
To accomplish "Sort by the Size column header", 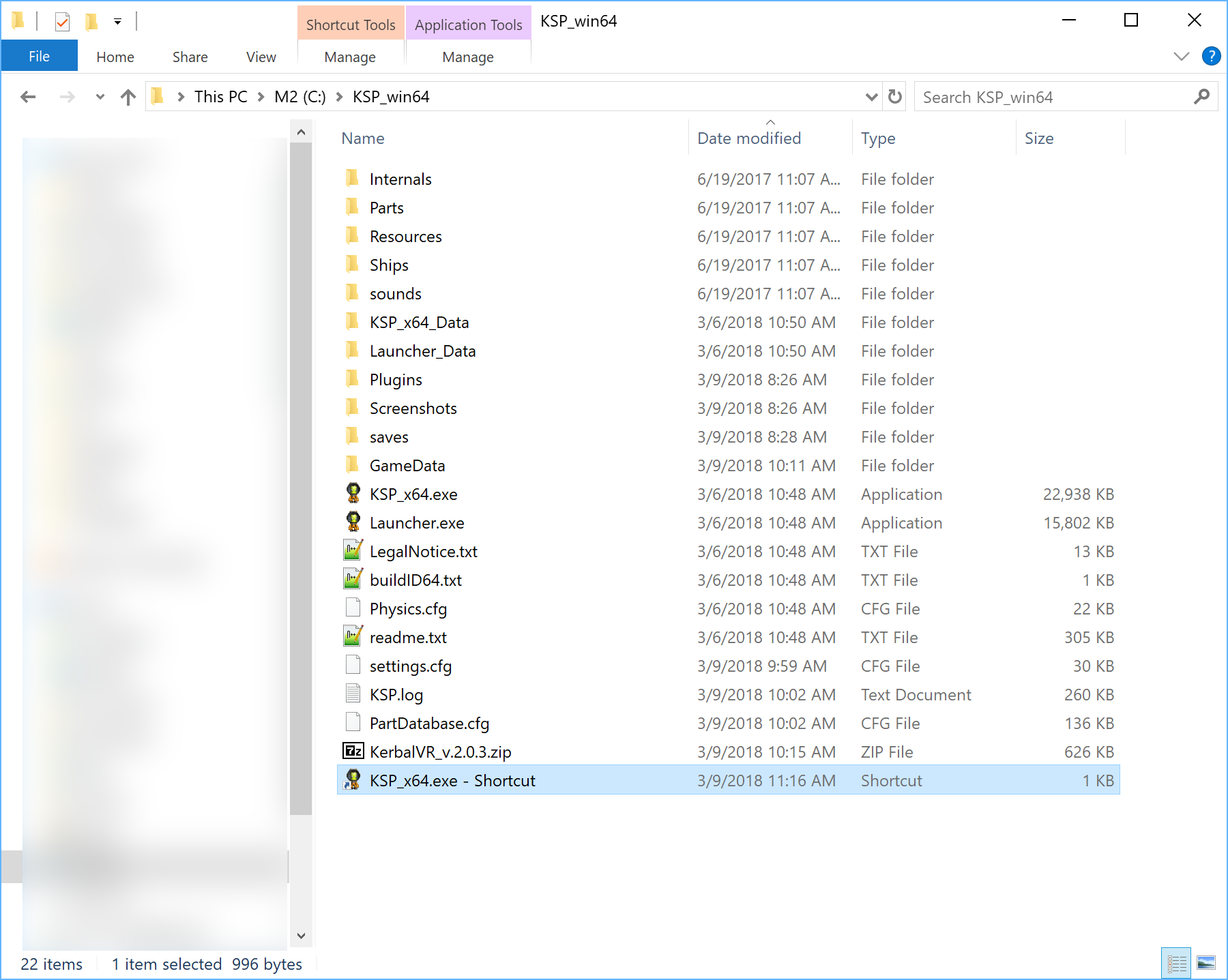I will 1039,138.
